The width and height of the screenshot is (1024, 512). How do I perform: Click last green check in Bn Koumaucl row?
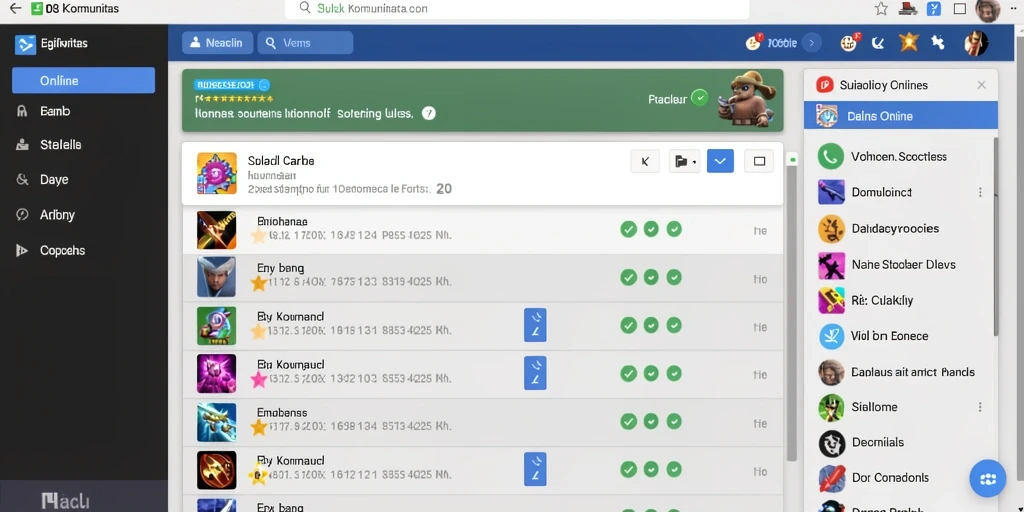[x=674, y=374]
